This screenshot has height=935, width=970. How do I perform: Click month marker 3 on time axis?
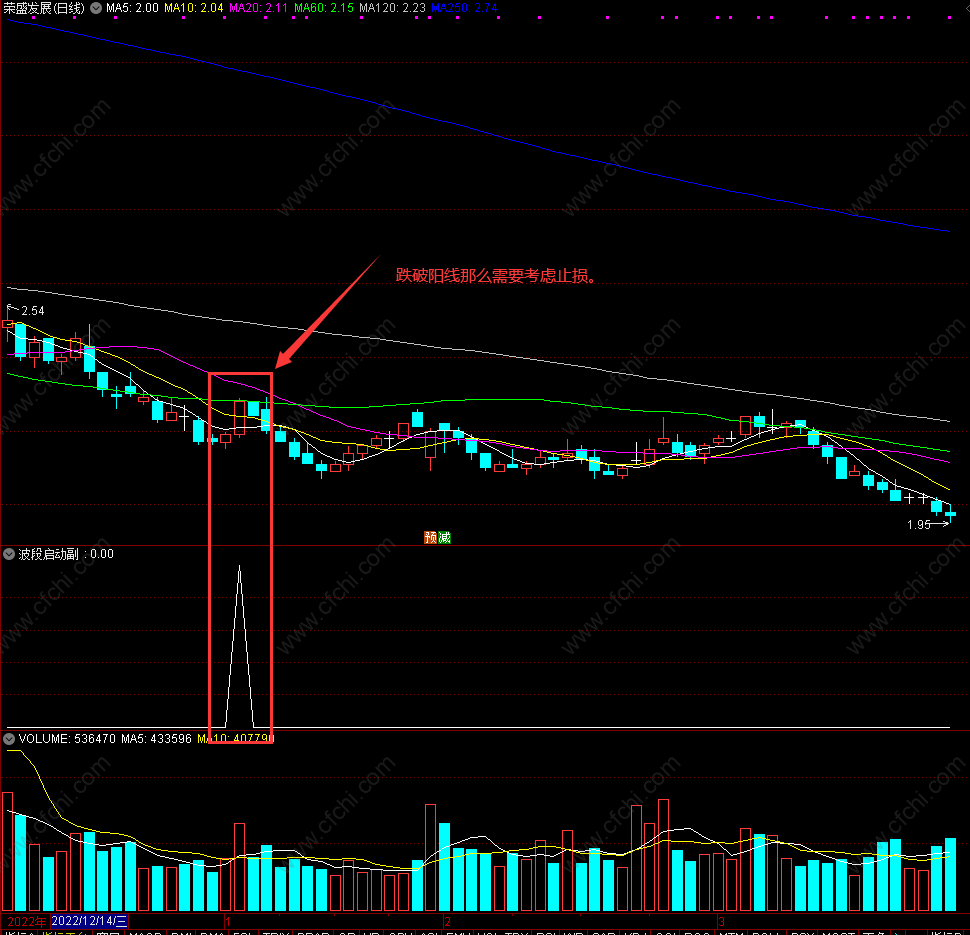[721, 921]
